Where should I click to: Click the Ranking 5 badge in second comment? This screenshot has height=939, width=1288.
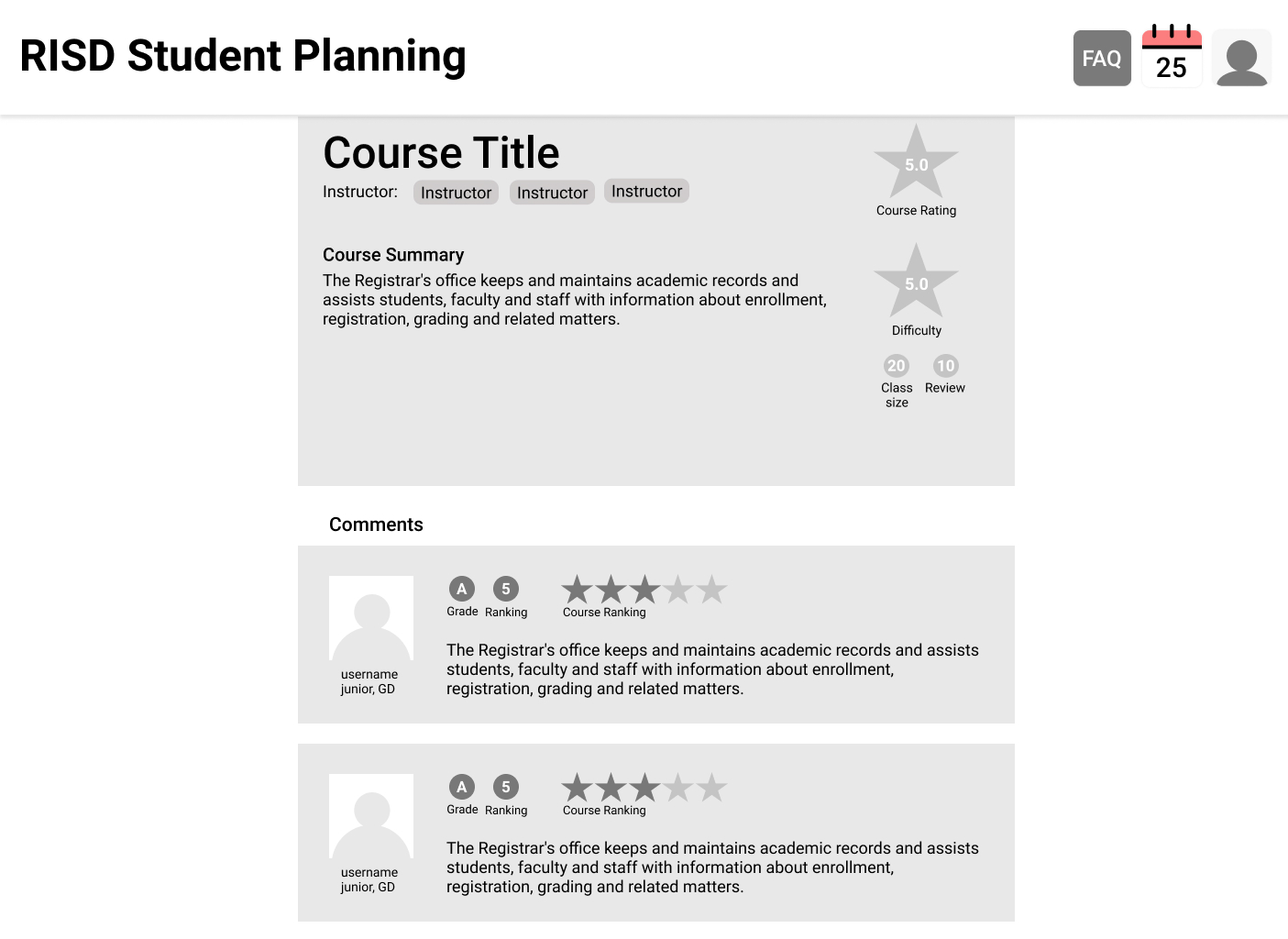pyautogui.click(x=505, y=787)
